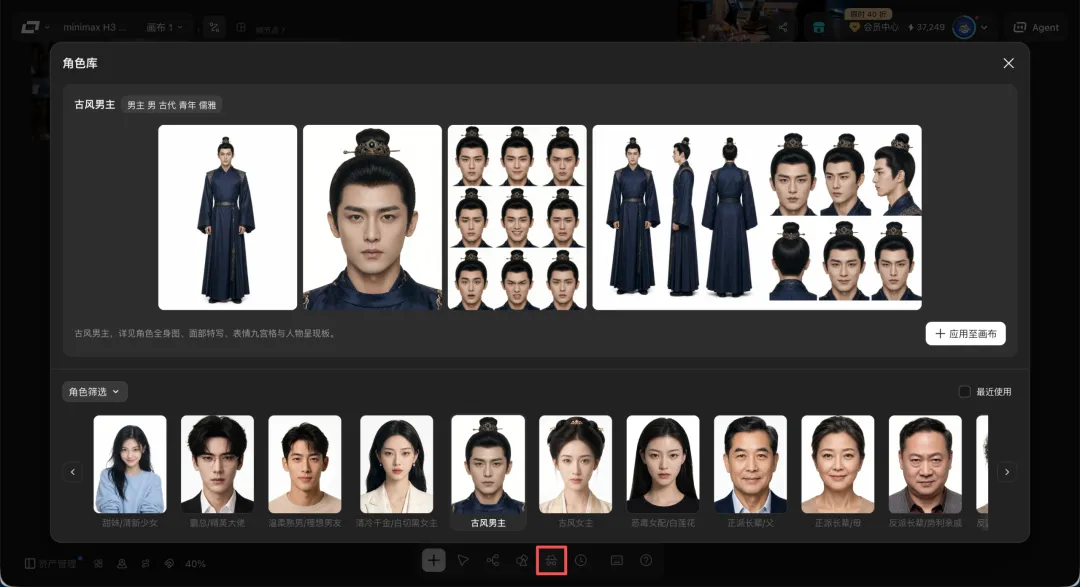Viewport: 1080px width, 587px height.
Task: Open the Agent panel
Action: pyautogui.click(x=1036, y=28)
